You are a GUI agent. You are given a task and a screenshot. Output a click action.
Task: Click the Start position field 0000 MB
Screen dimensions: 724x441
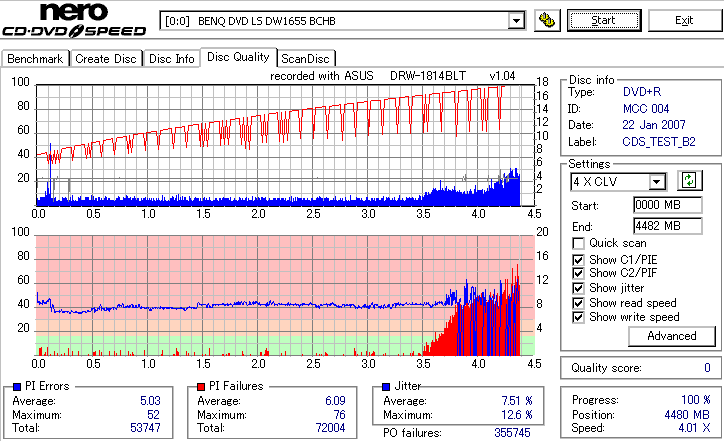point(668,205)
